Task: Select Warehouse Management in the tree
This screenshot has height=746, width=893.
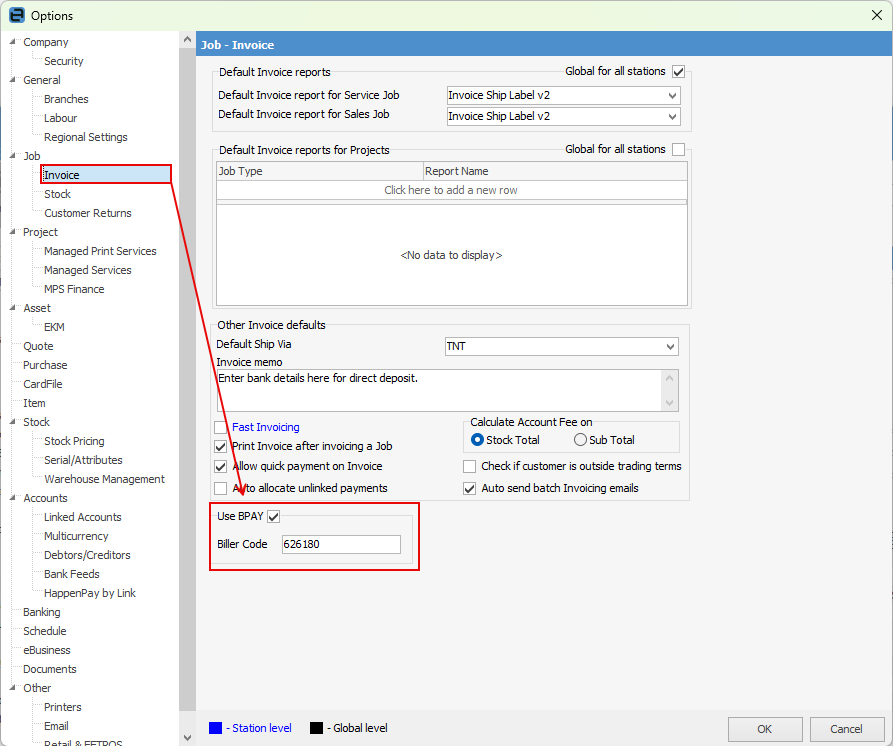Action: click(x=104, y=479)
